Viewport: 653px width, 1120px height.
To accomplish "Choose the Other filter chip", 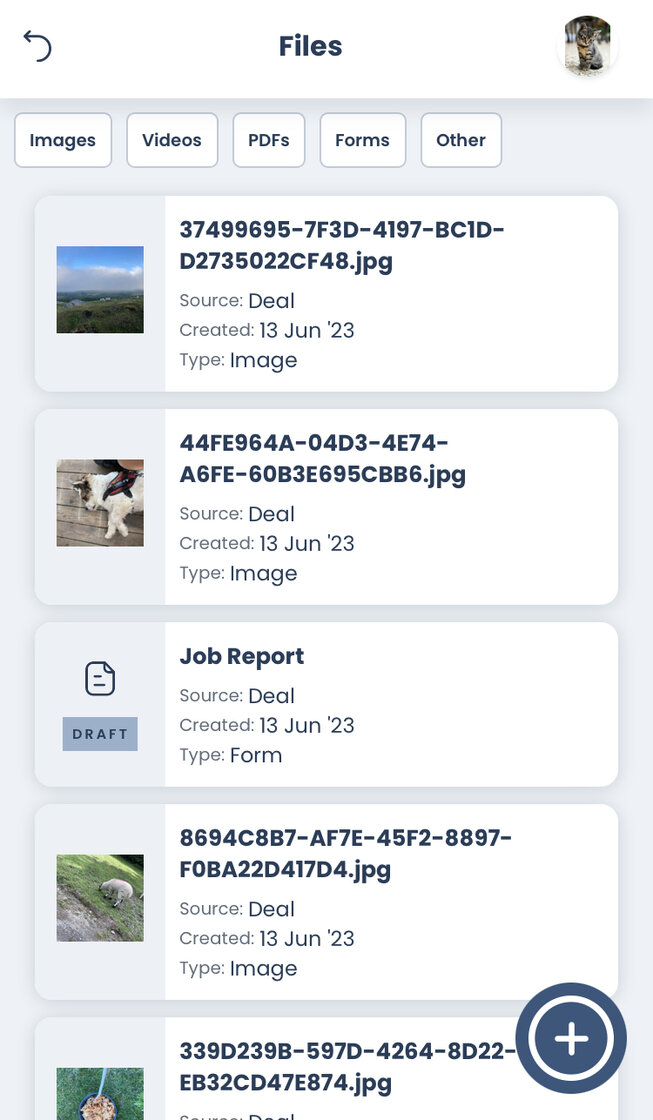I will [461, 140].
